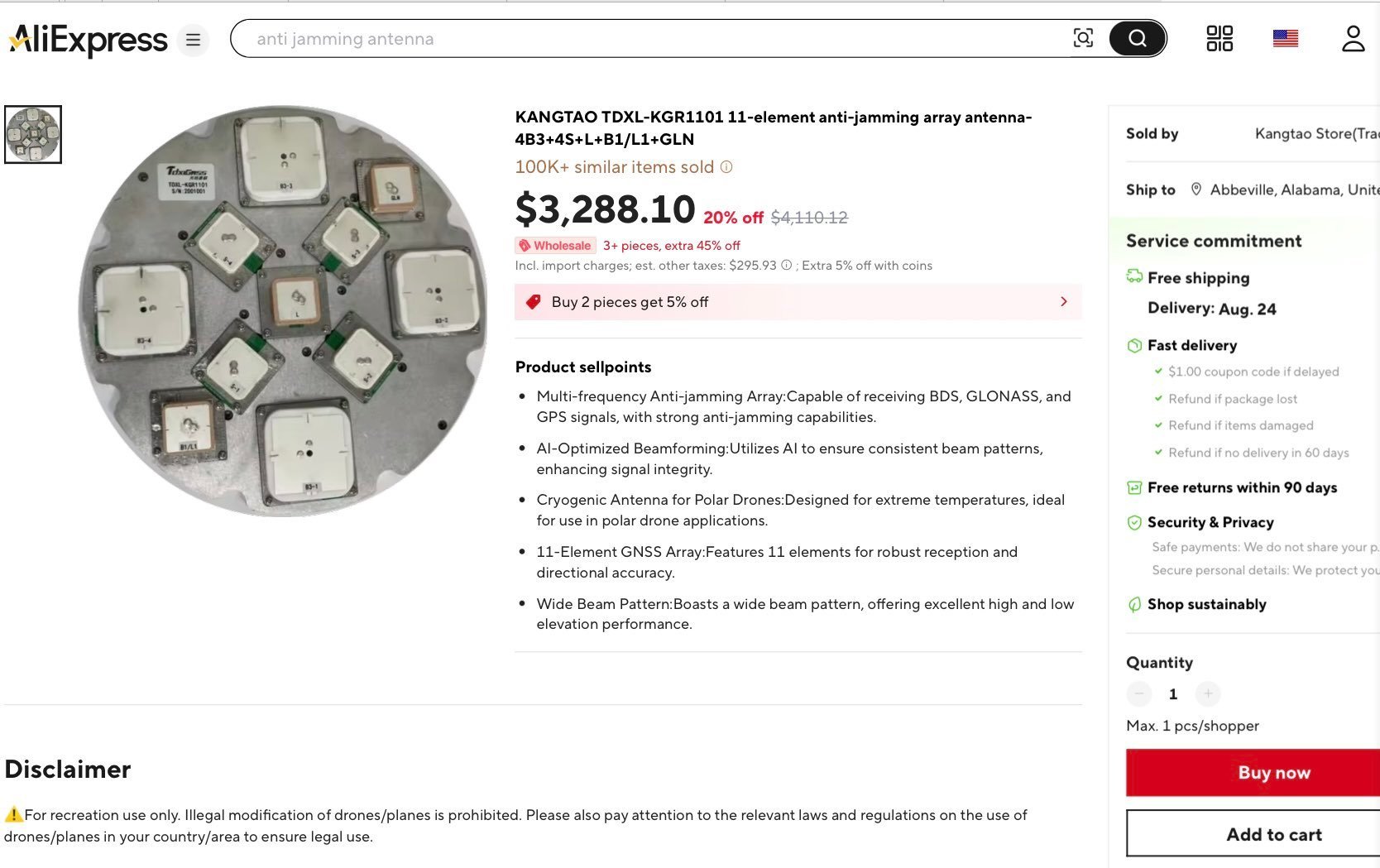1380x868 pixels.
Task: Select the US flag region icon
Action: 1285,38
